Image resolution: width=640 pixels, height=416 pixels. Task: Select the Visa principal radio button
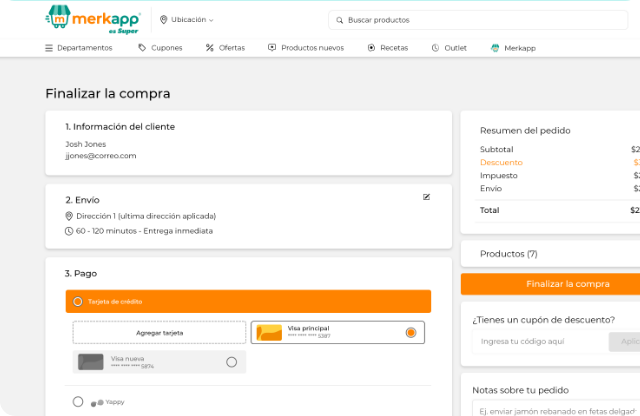pyautogui.click(x=411, y=333)
